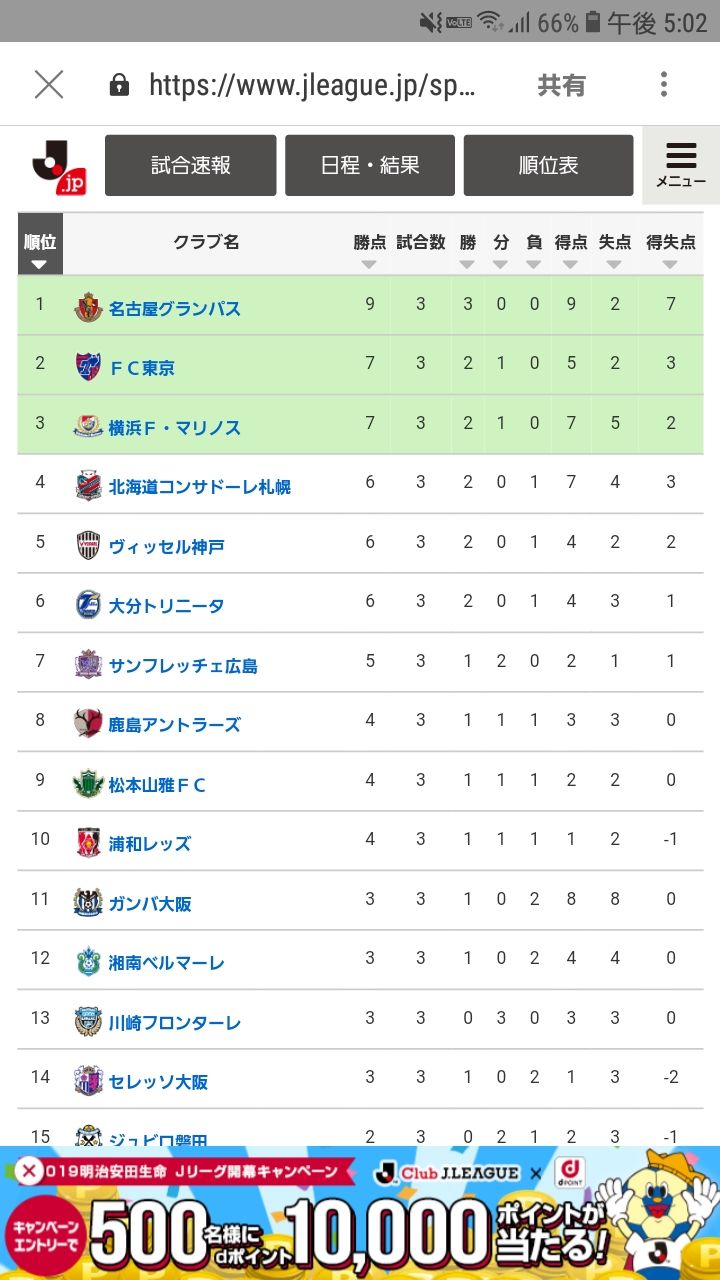The image size is (720, 1280).
Task: Tap the 共有 share button
Action: (x=561, y=85)
